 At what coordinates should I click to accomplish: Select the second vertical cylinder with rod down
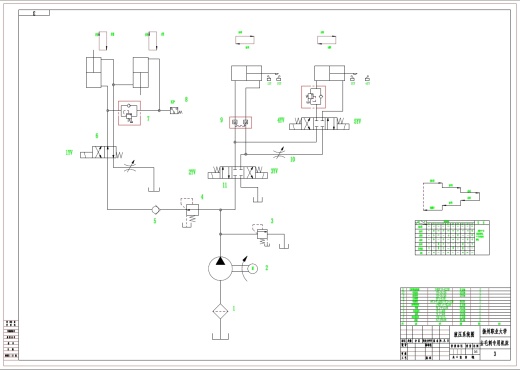[x=141, y=75]
